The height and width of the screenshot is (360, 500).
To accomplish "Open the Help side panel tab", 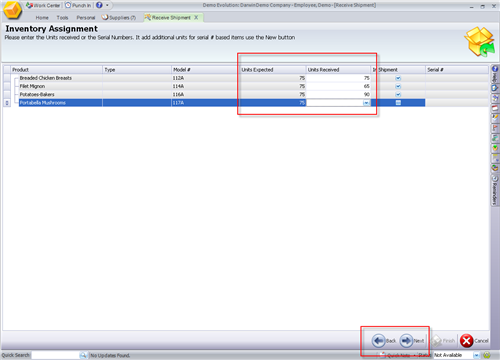I will (495, 74).
